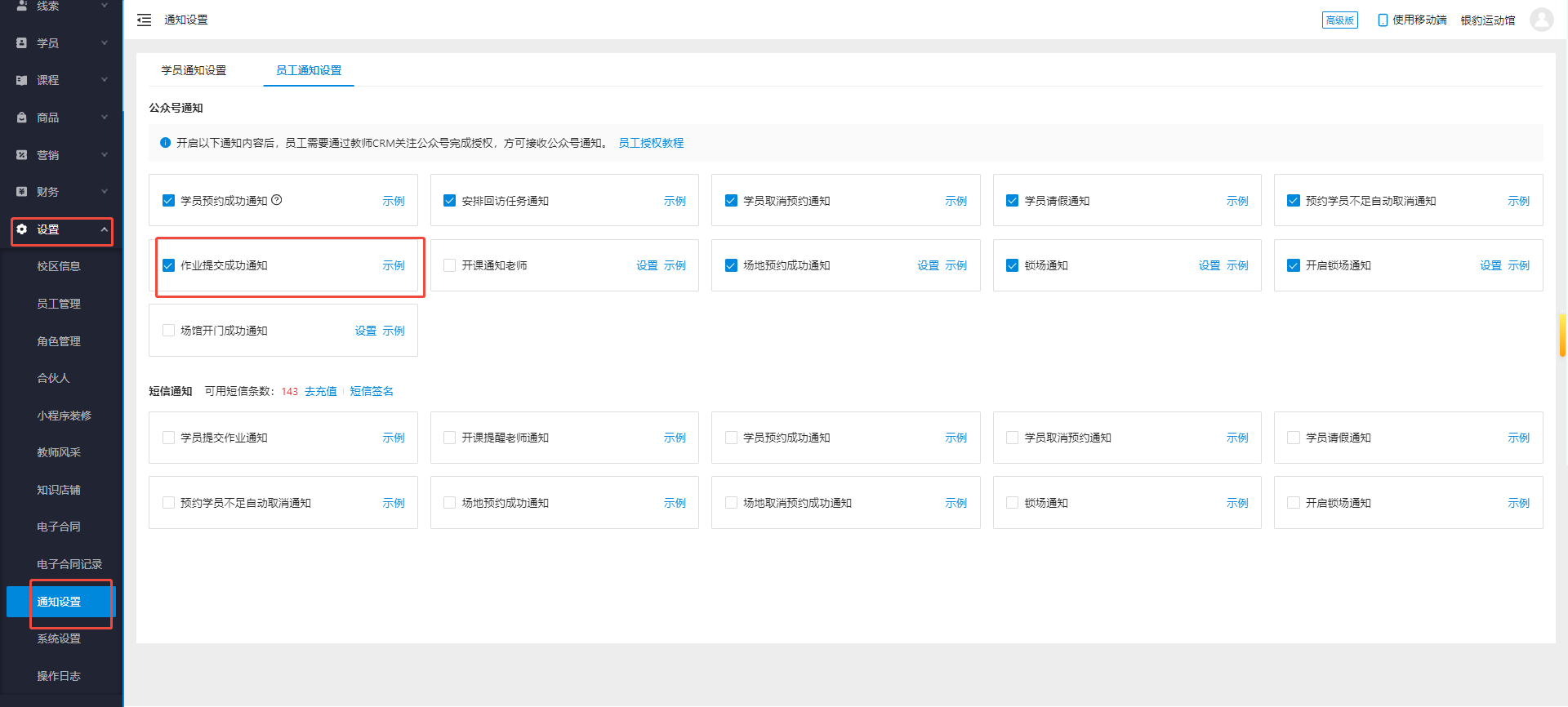1568x707 pixels.
Task: Click the 财务 sidebar icon
Action: pyautogui.click(x=22, y=192)
